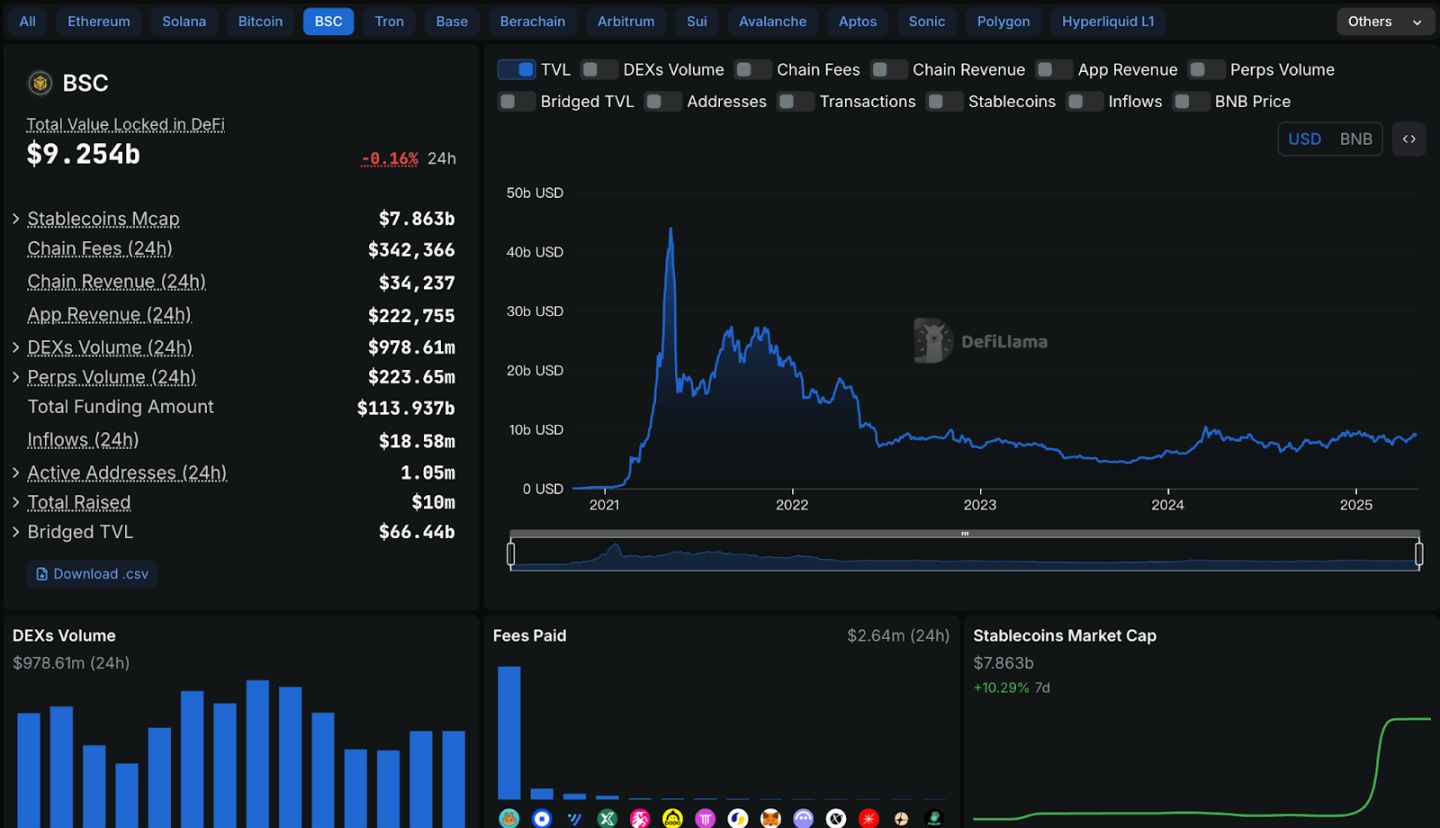Expand the Bridged TVL row
1440x828 pixels.
[16, 532]
